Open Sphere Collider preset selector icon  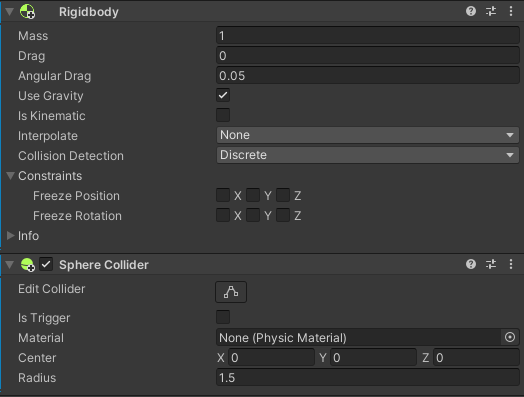click(x=491, y=264)
